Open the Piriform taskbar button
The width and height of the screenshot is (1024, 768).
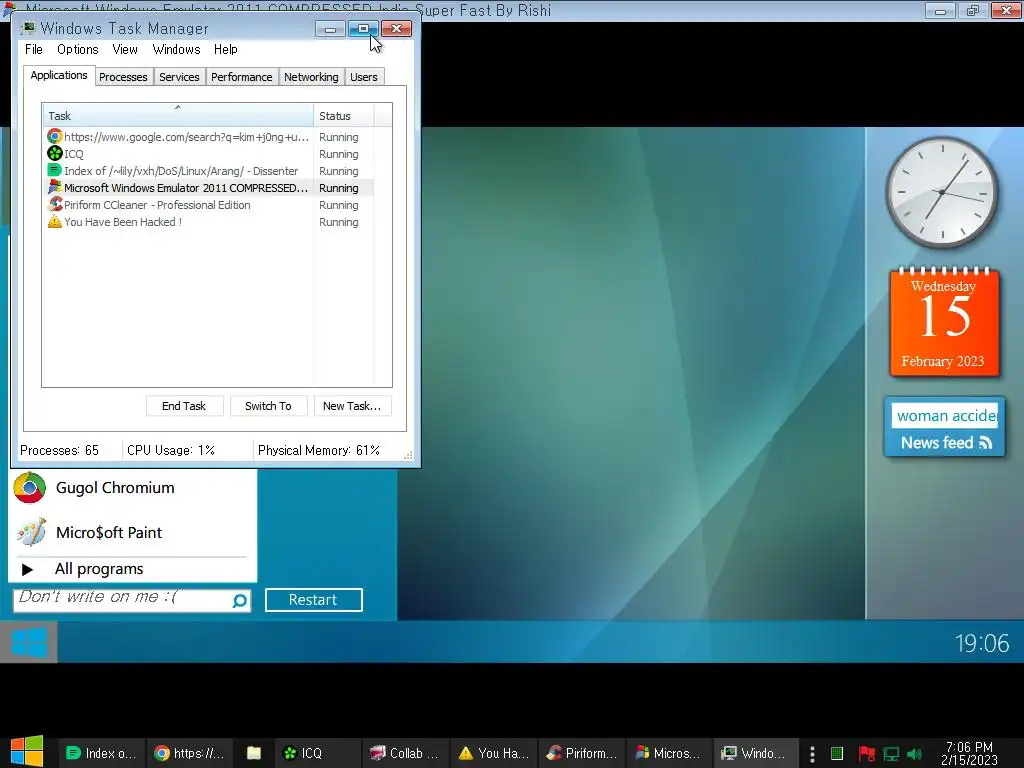(582, 753)
